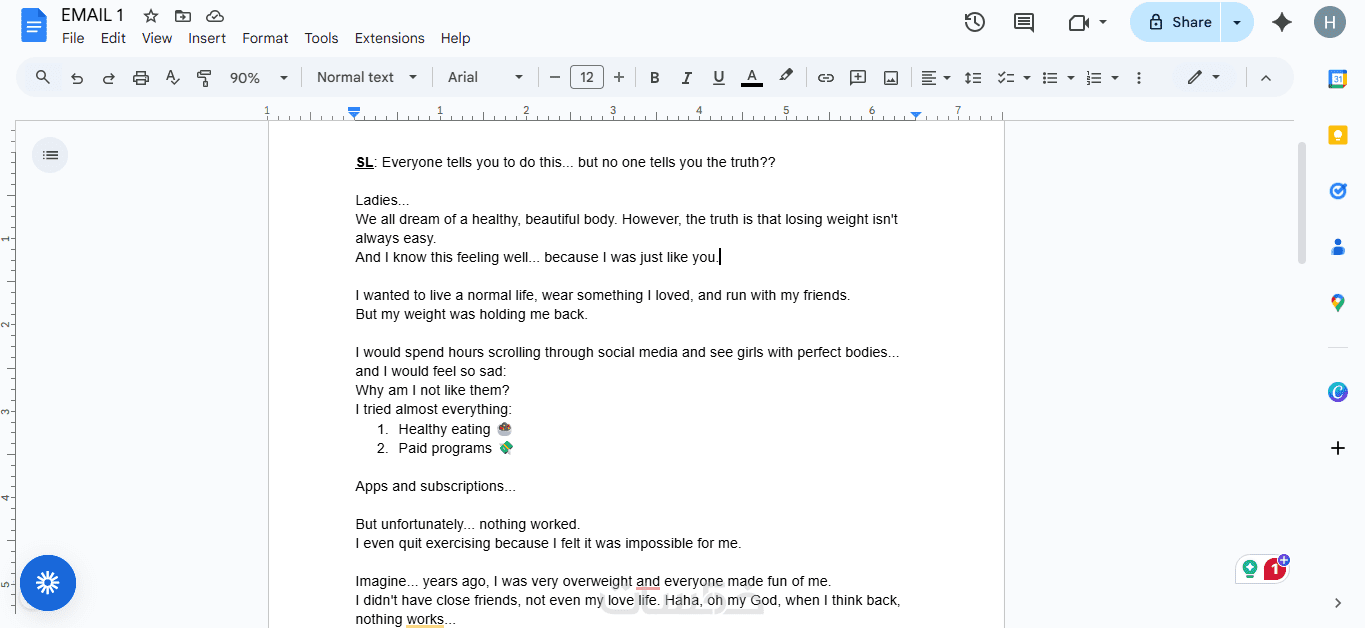
Task: Get add-ons with plus icon
Action: (1338, 448)
